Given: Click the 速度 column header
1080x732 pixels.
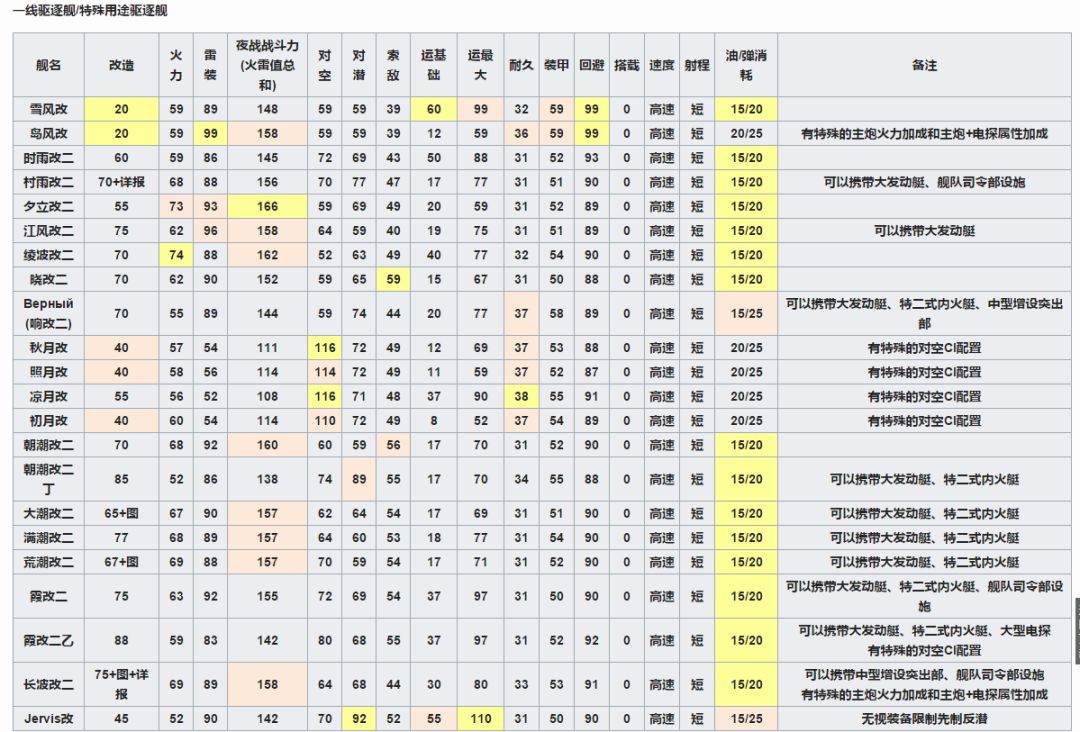Looking at the screenshot, I should click(662, 65).
